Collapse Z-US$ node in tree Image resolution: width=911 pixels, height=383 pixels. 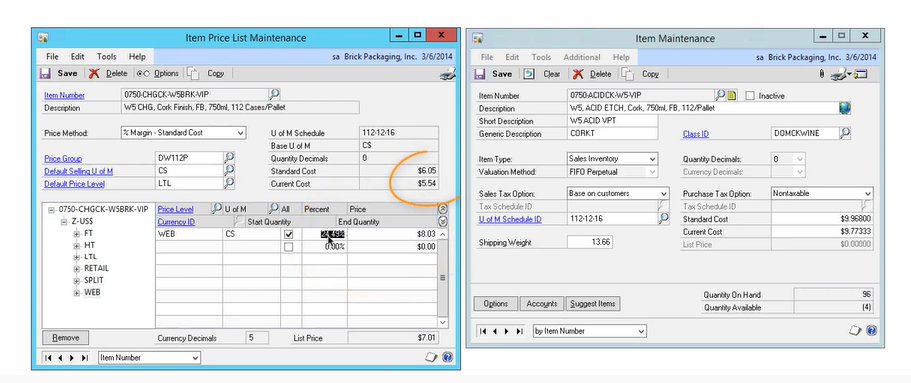click(x=64, y=221)
